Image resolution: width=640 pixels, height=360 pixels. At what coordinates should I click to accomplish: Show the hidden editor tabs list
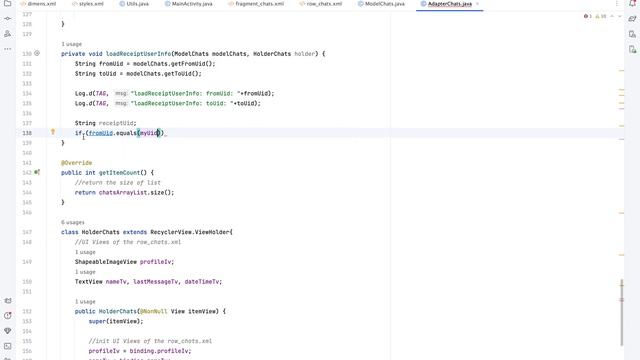click(616, 3)
